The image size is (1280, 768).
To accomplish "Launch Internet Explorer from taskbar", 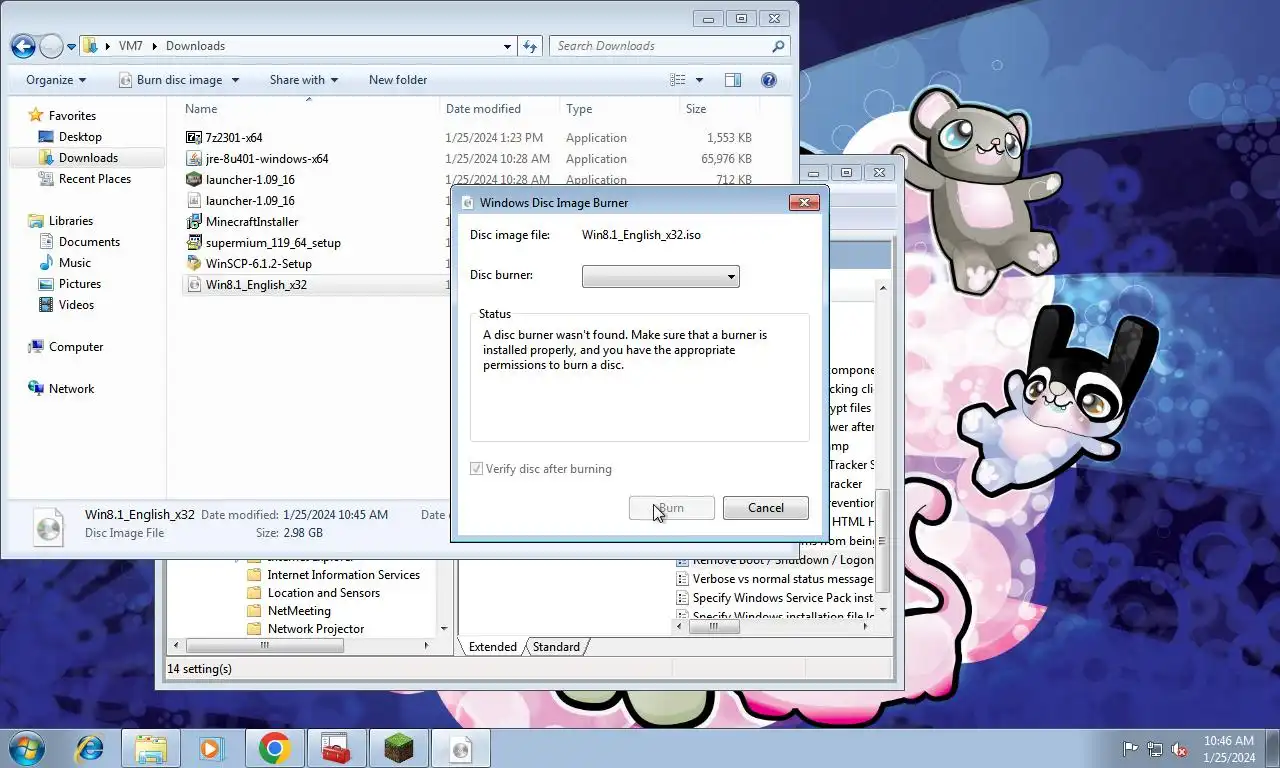I will pyautogui.click(x=90, y=748).
